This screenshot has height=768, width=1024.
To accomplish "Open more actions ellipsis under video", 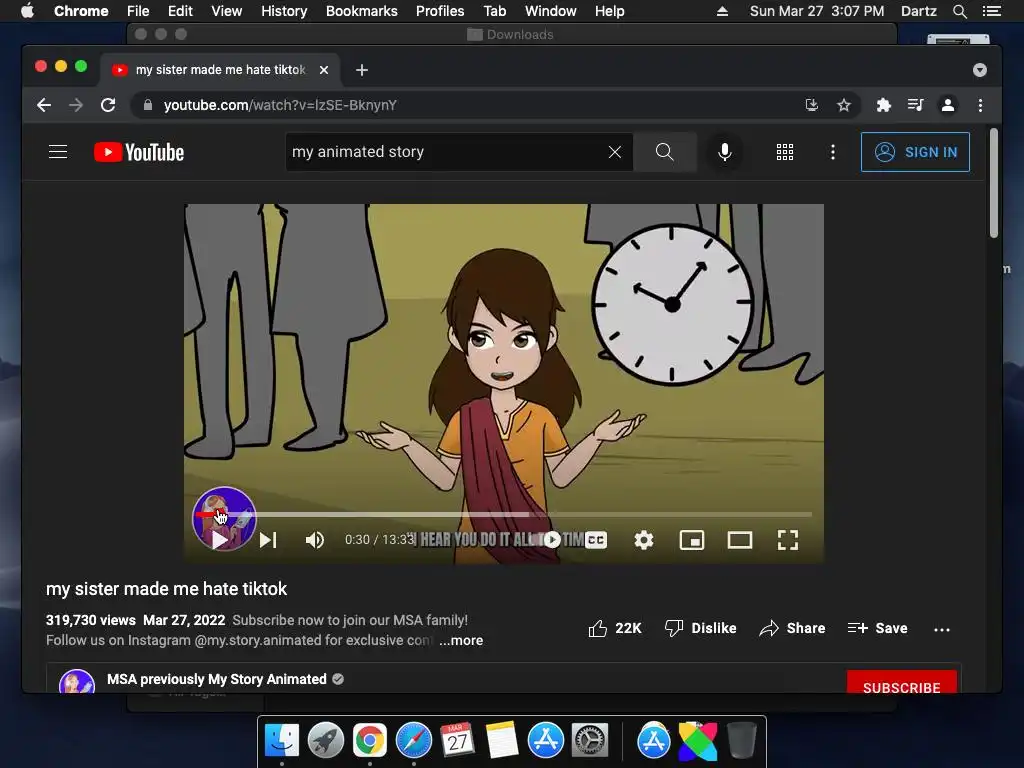I will pos(942,630).
